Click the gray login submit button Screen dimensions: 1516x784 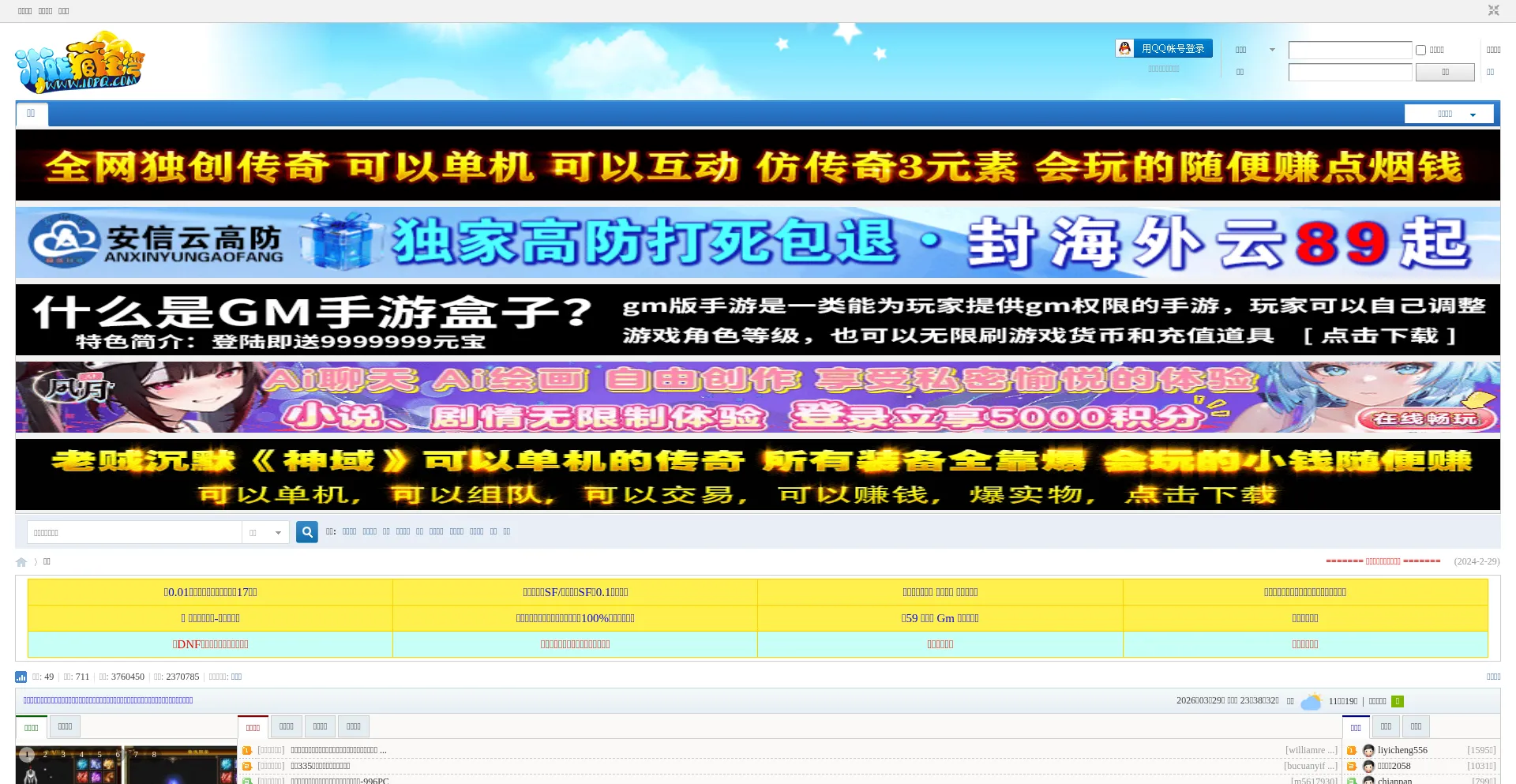click(x=1445, y=72)
